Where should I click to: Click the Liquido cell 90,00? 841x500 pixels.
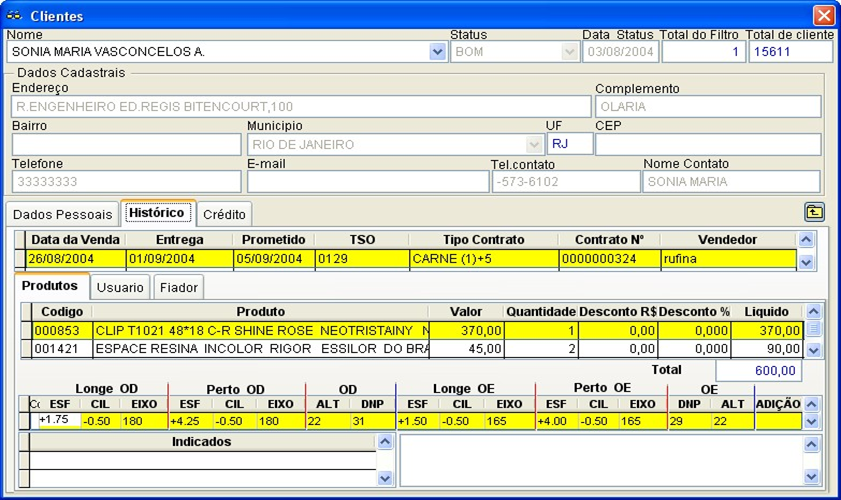767,349
